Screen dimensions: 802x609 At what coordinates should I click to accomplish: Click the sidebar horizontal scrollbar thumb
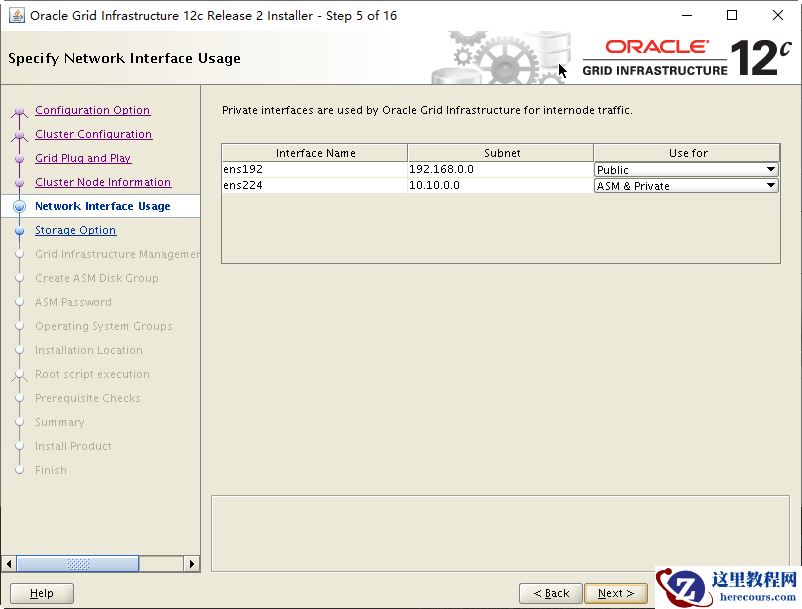pyautogui.click(x=78, y=564)
